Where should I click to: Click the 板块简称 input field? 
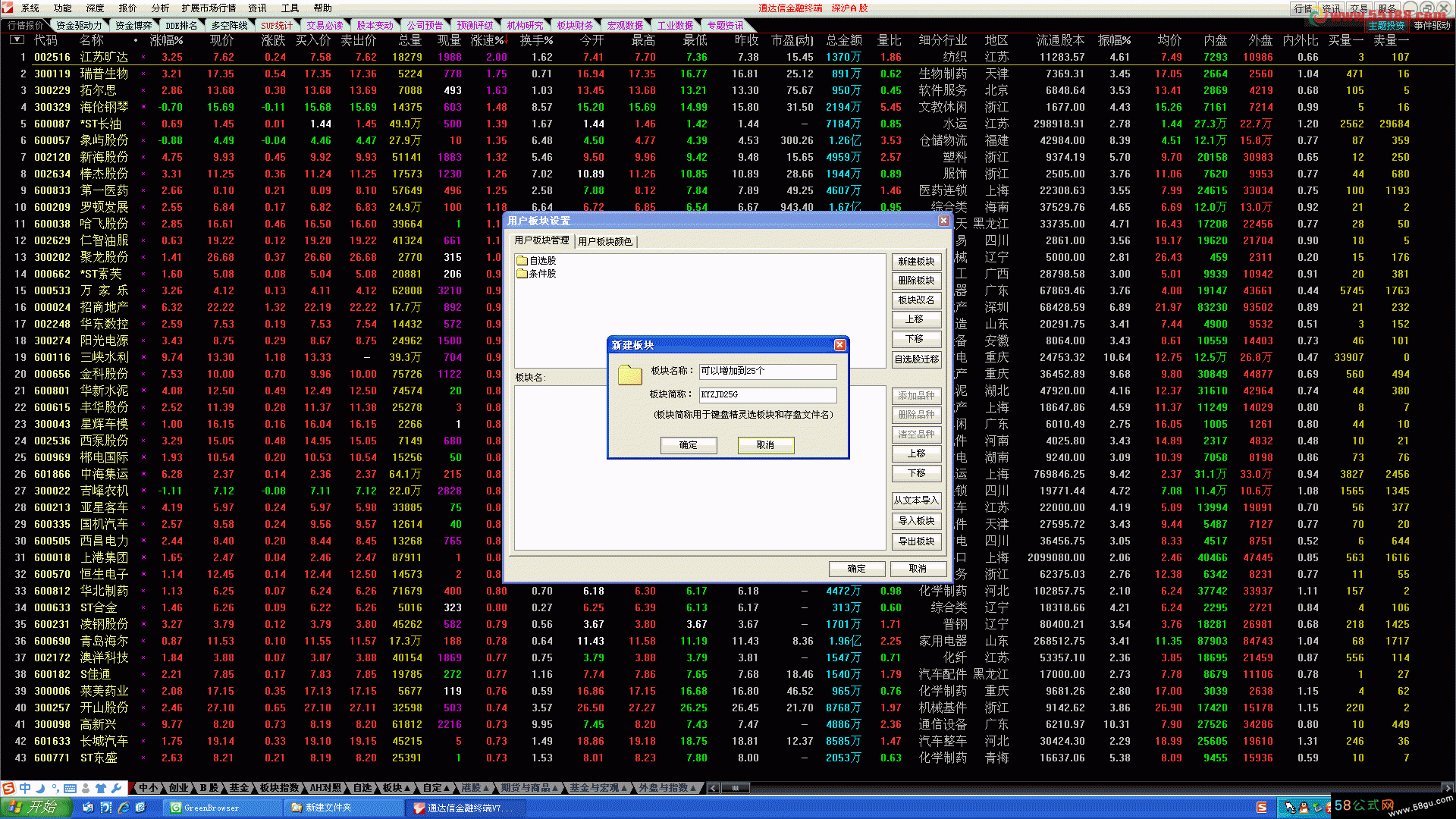(x=767, y=394)
